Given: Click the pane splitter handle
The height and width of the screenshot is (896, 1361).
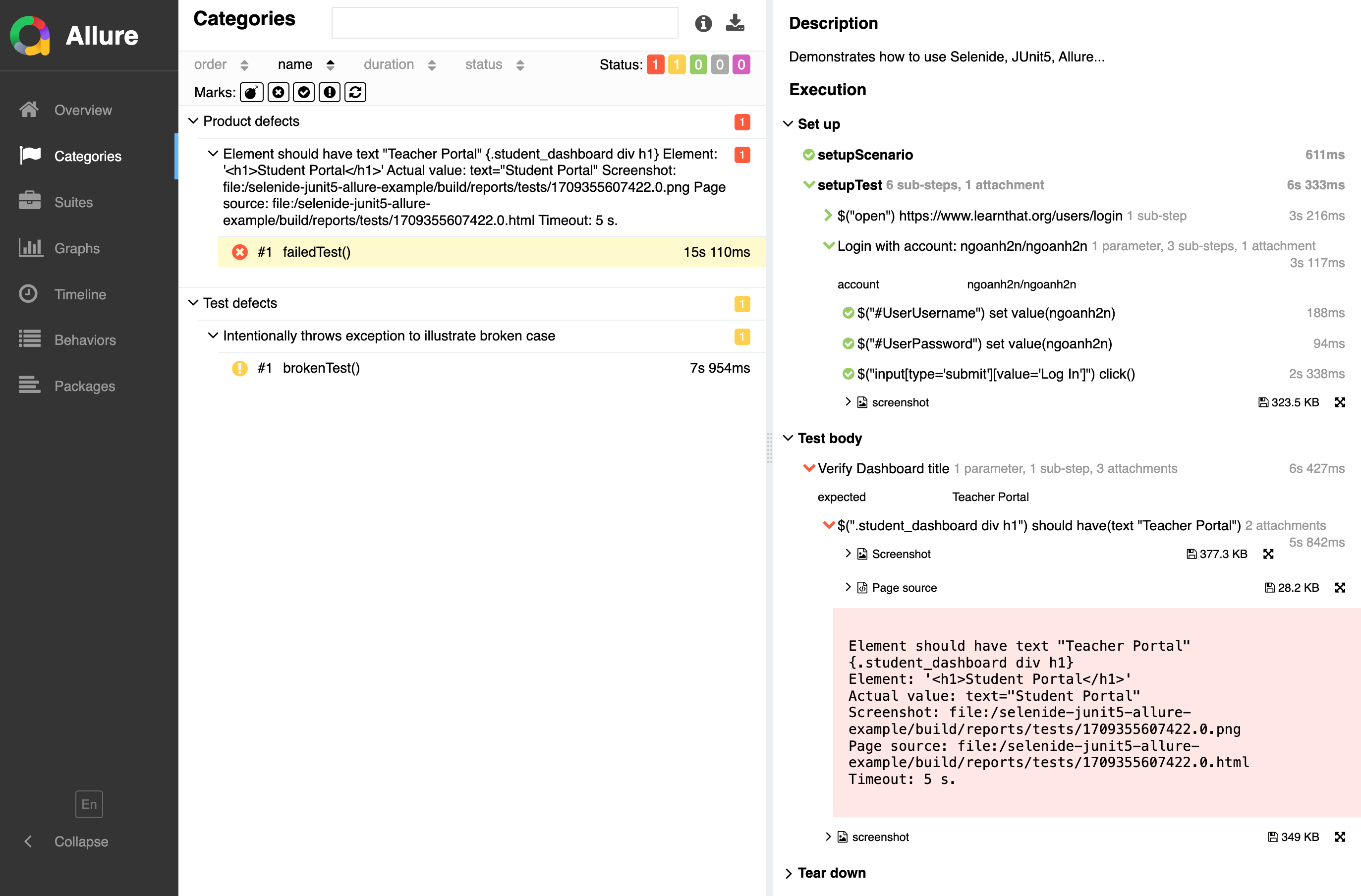Looking at the screenshot, I should (769, 448).
